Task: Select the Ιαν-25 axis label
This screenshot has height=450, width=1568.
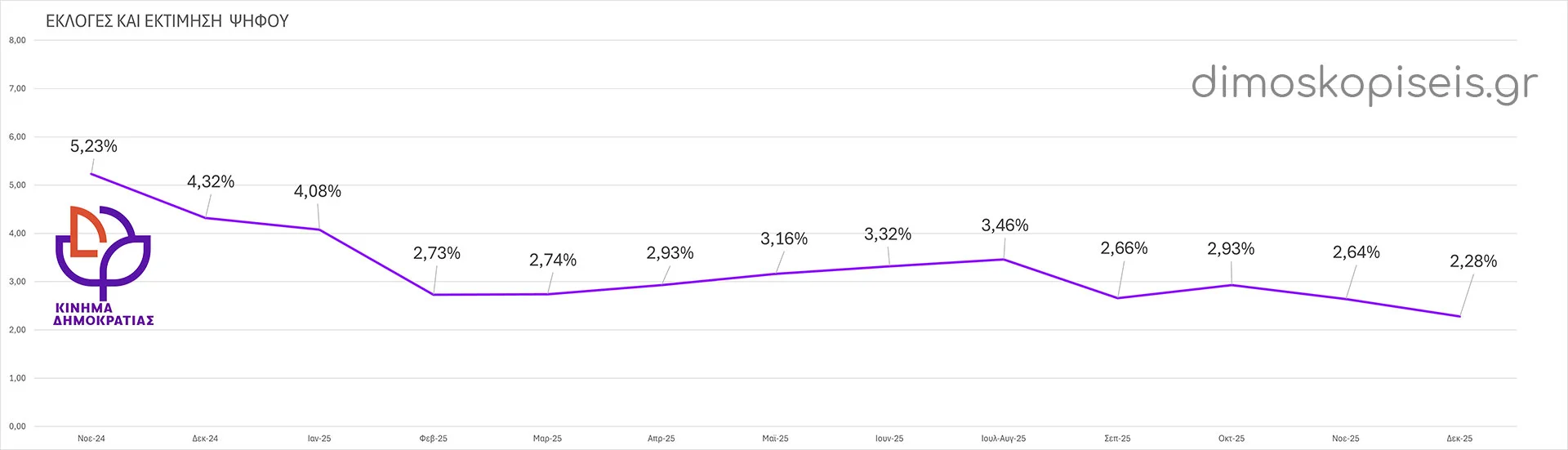Action: pos(319,439)
